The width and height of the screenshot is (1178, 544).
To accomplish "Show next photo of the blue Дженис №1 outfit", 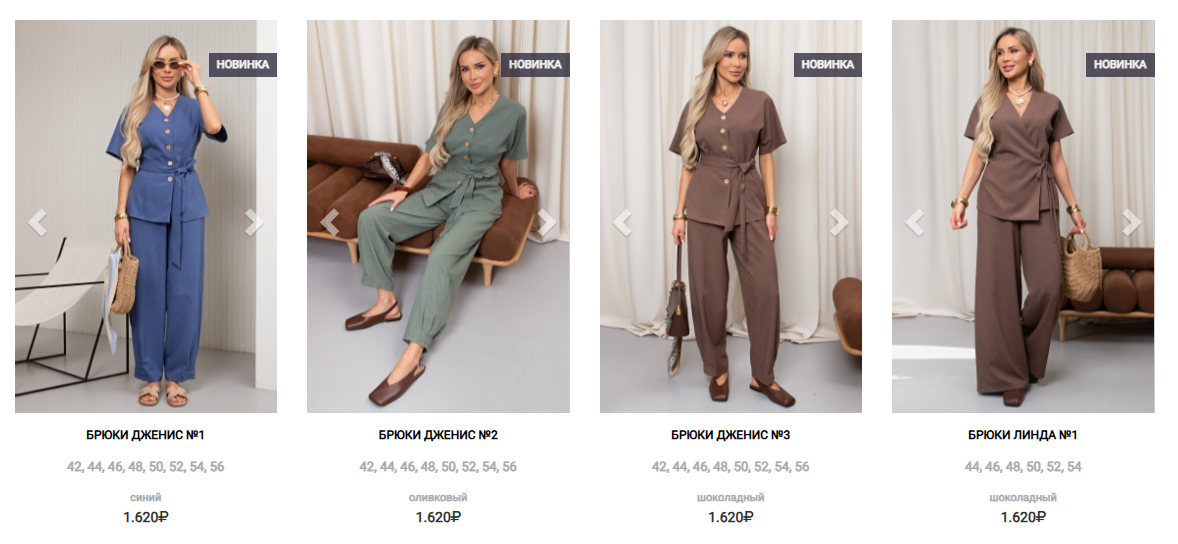I will [x=254, y=222].
